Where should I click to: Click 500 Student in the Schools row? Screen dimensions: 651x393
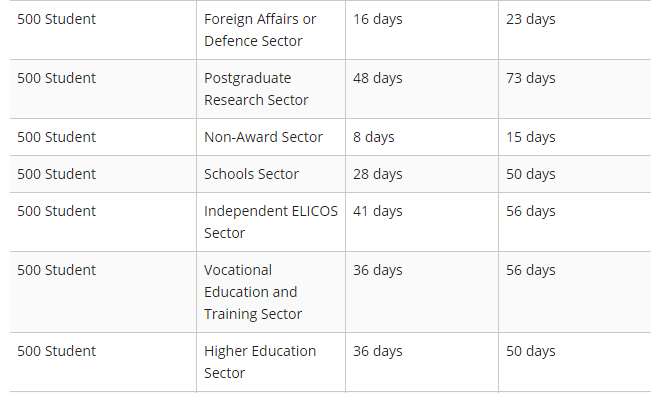56,174
